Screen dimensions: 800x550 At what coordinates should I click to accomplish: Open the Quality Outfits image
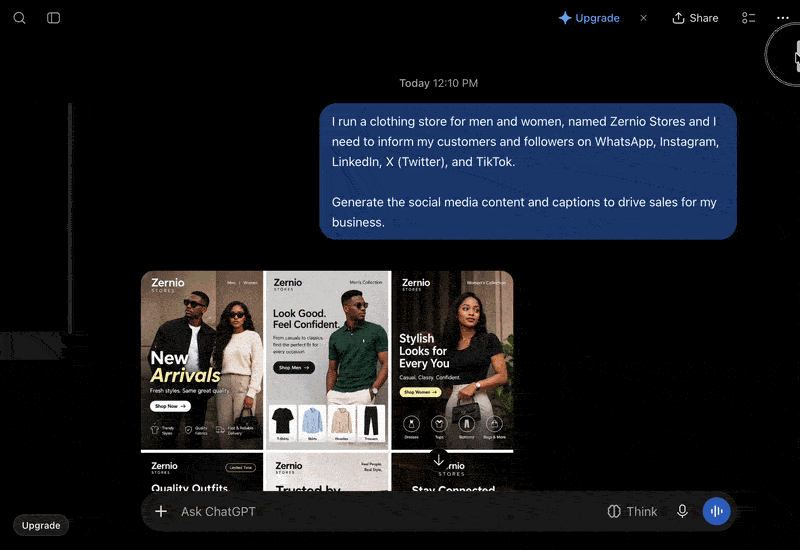click(202, 472)
